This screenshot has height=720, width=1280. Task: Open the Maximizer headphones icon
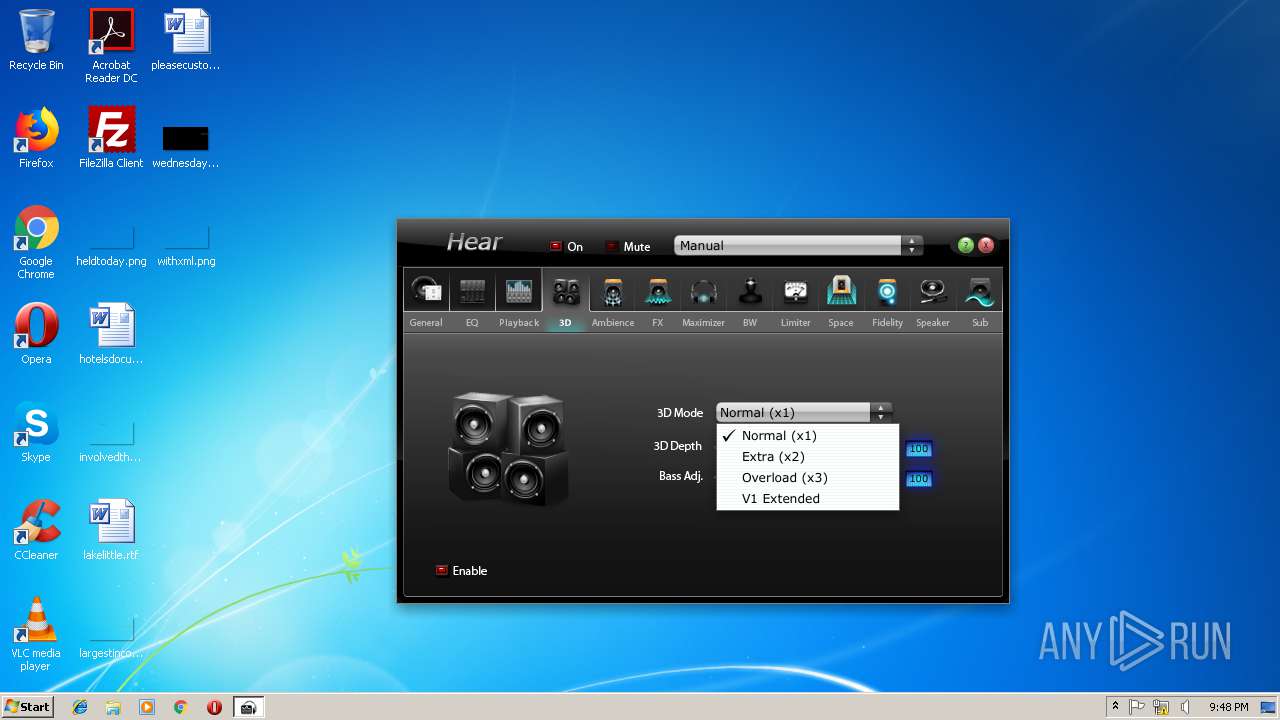pos(704,291)
